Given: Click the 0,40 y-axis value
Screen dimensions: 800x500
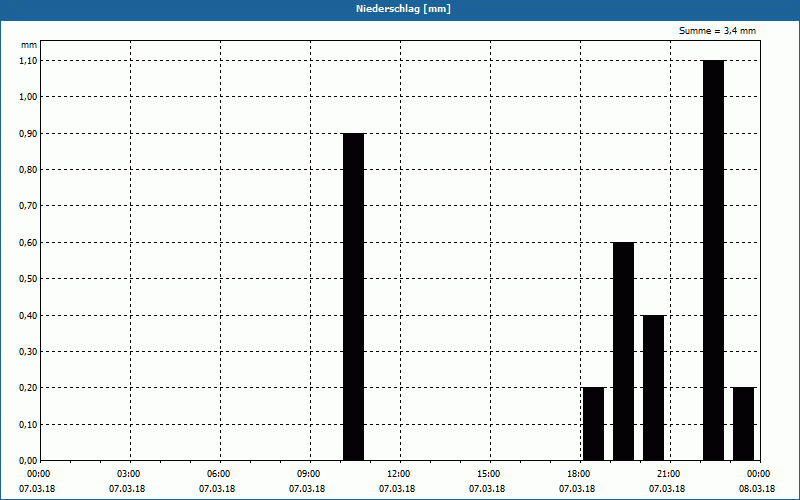Looking at the screenshot, I should 28,316.
